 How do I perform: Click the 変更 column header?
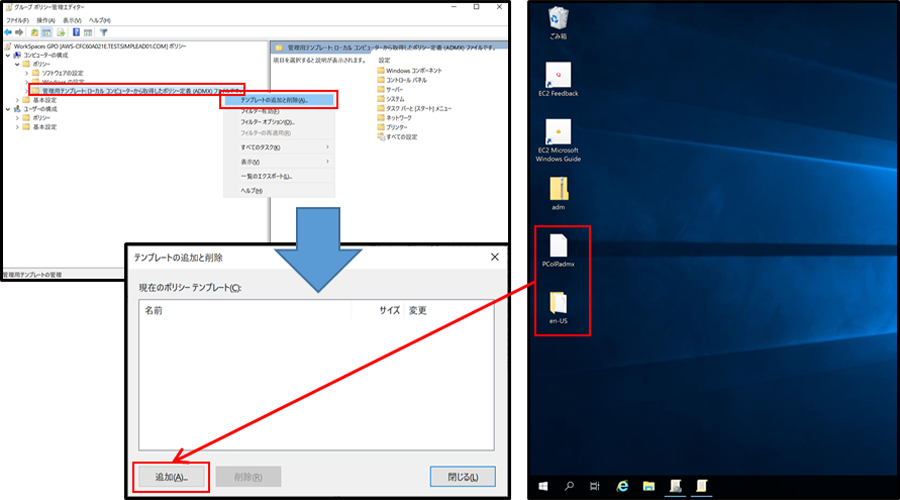coord(449,311)
